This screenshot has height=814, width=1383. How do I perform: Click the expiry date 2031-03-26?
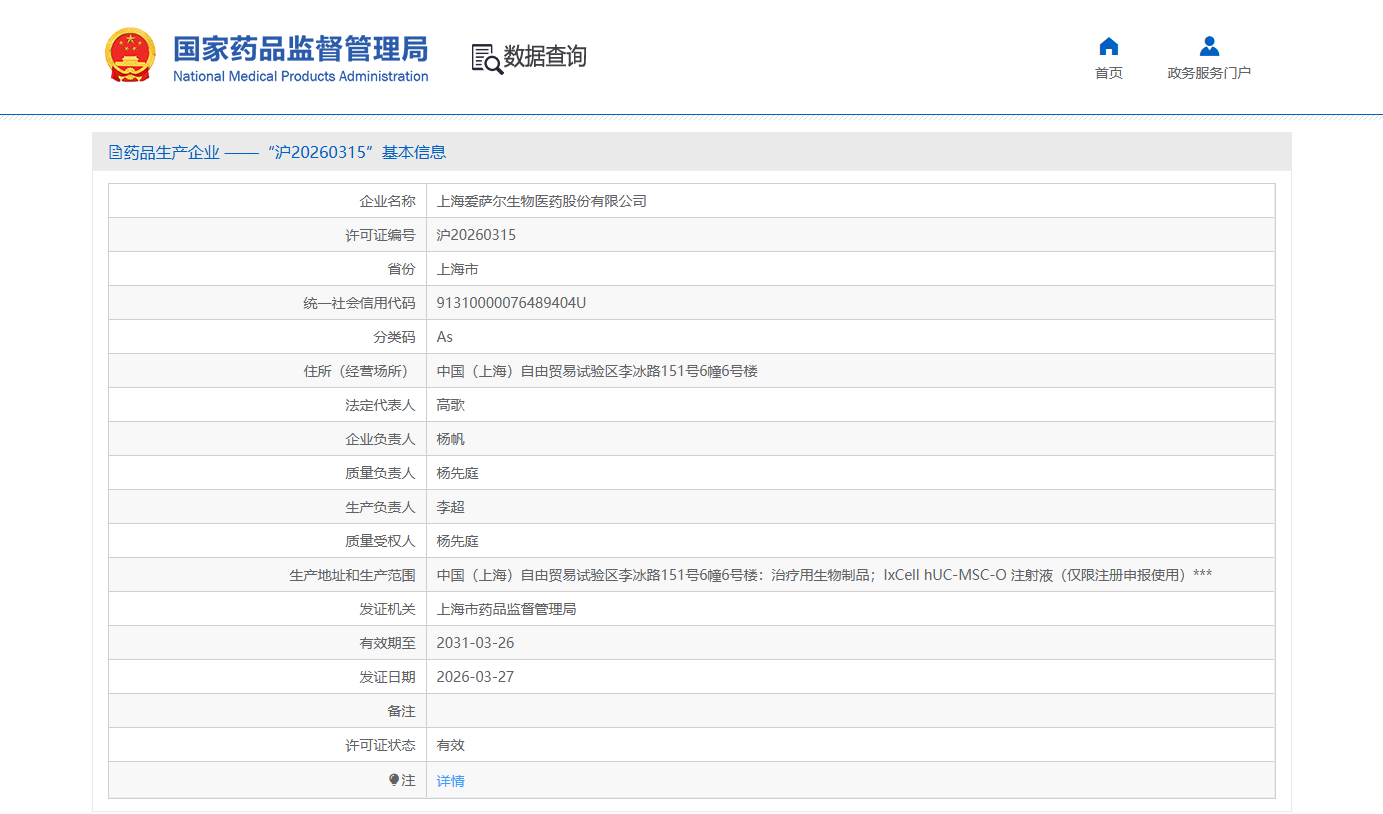(475, 643)
